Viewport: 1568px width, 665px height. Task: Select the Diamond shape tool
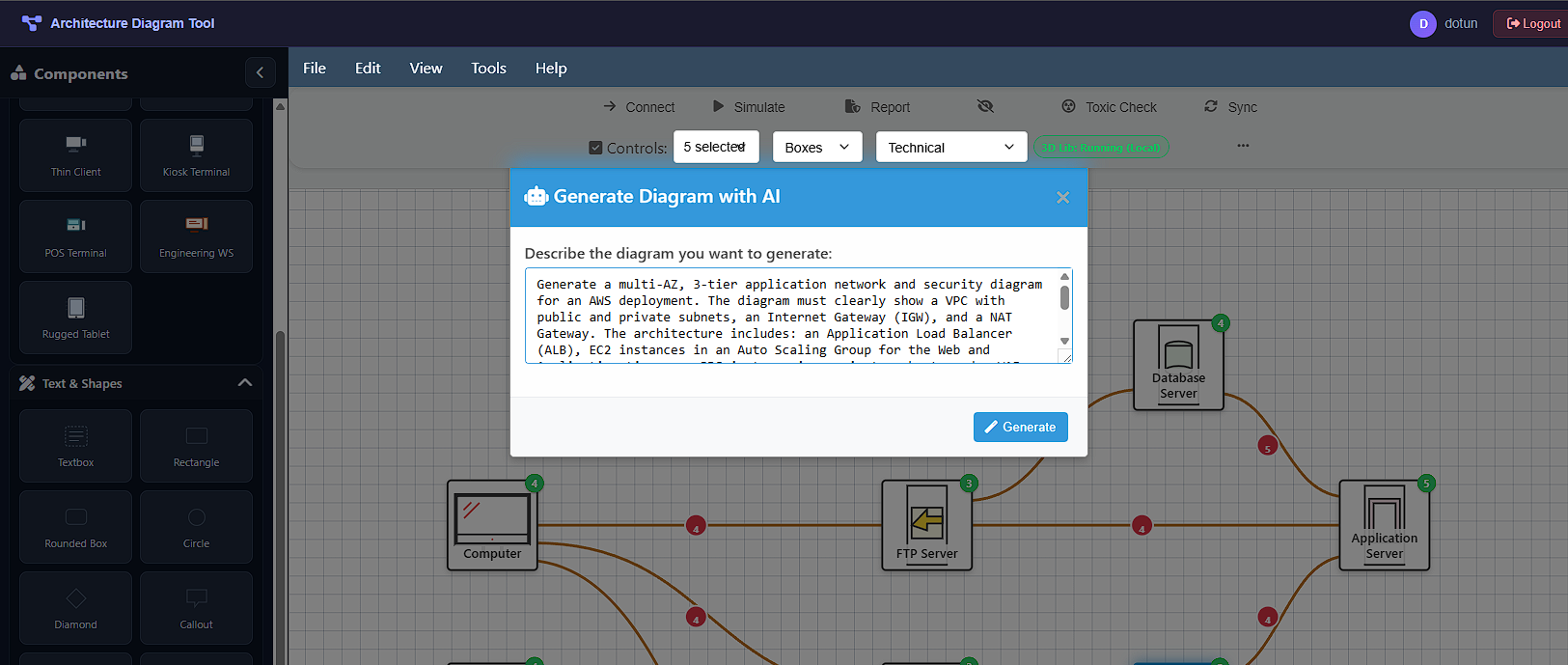pos(75,608)
